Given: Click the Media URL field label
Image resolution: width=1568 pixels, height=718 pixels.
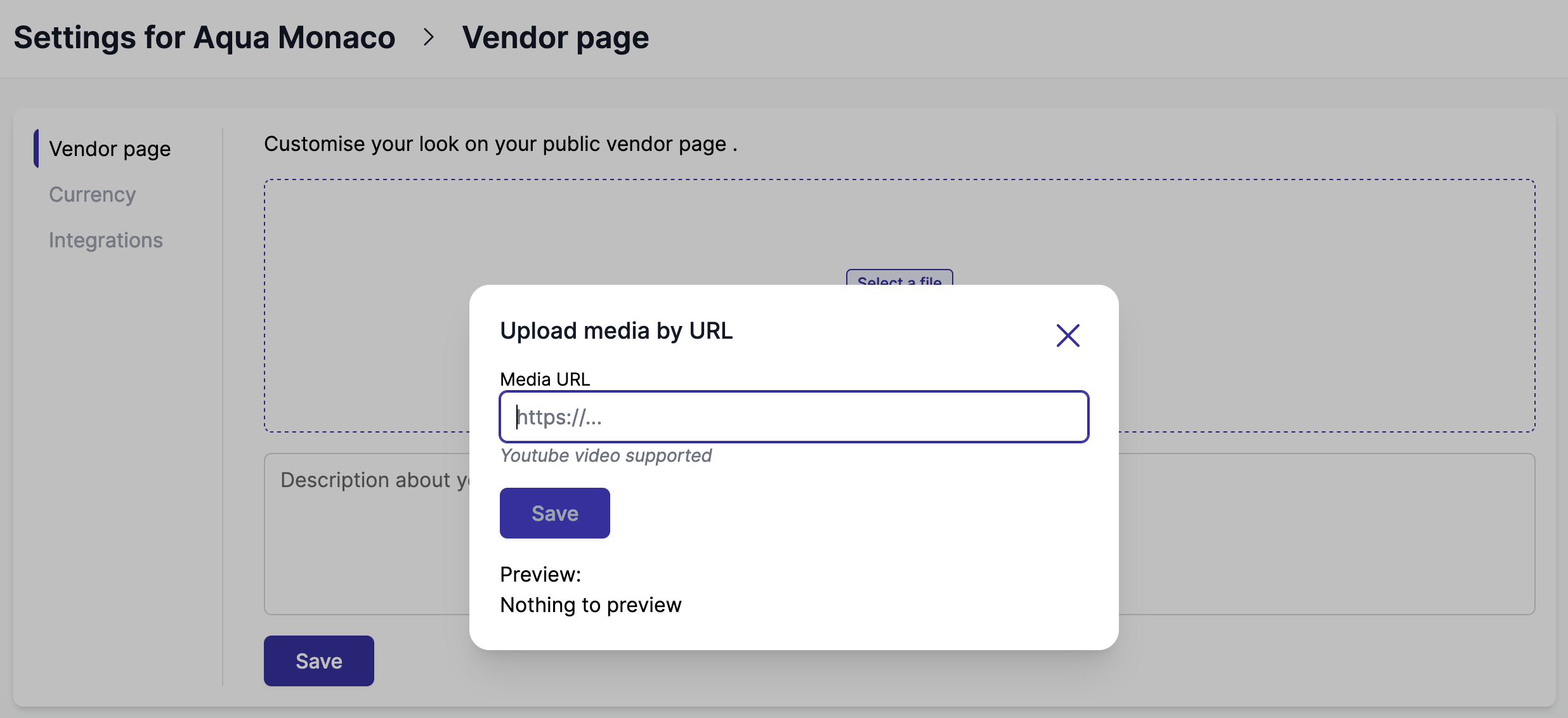Looking at the screenshot, I should click(x=544, y=379).
